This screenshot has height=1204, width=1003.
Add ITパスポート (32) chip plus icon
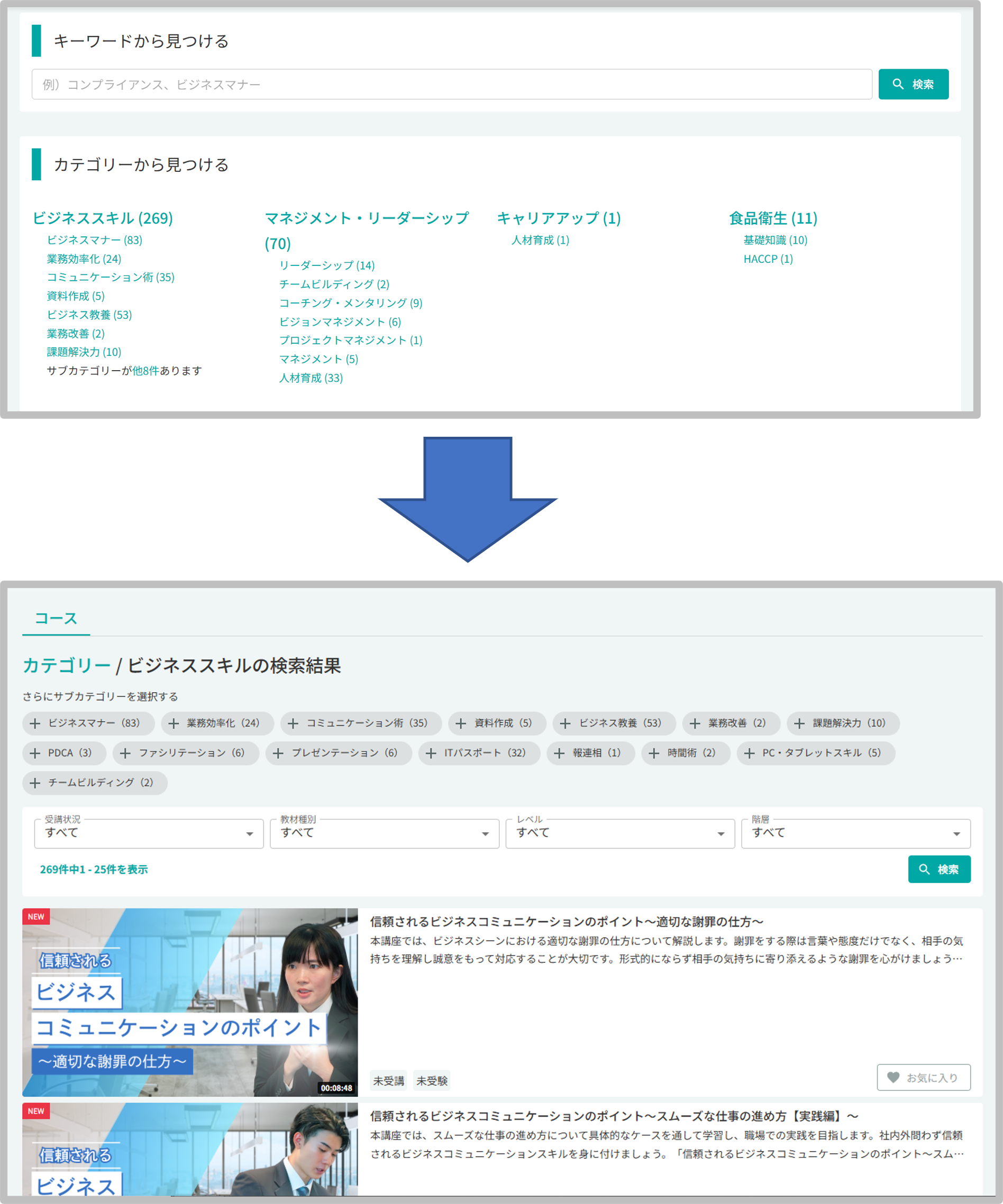click(431, 753)
